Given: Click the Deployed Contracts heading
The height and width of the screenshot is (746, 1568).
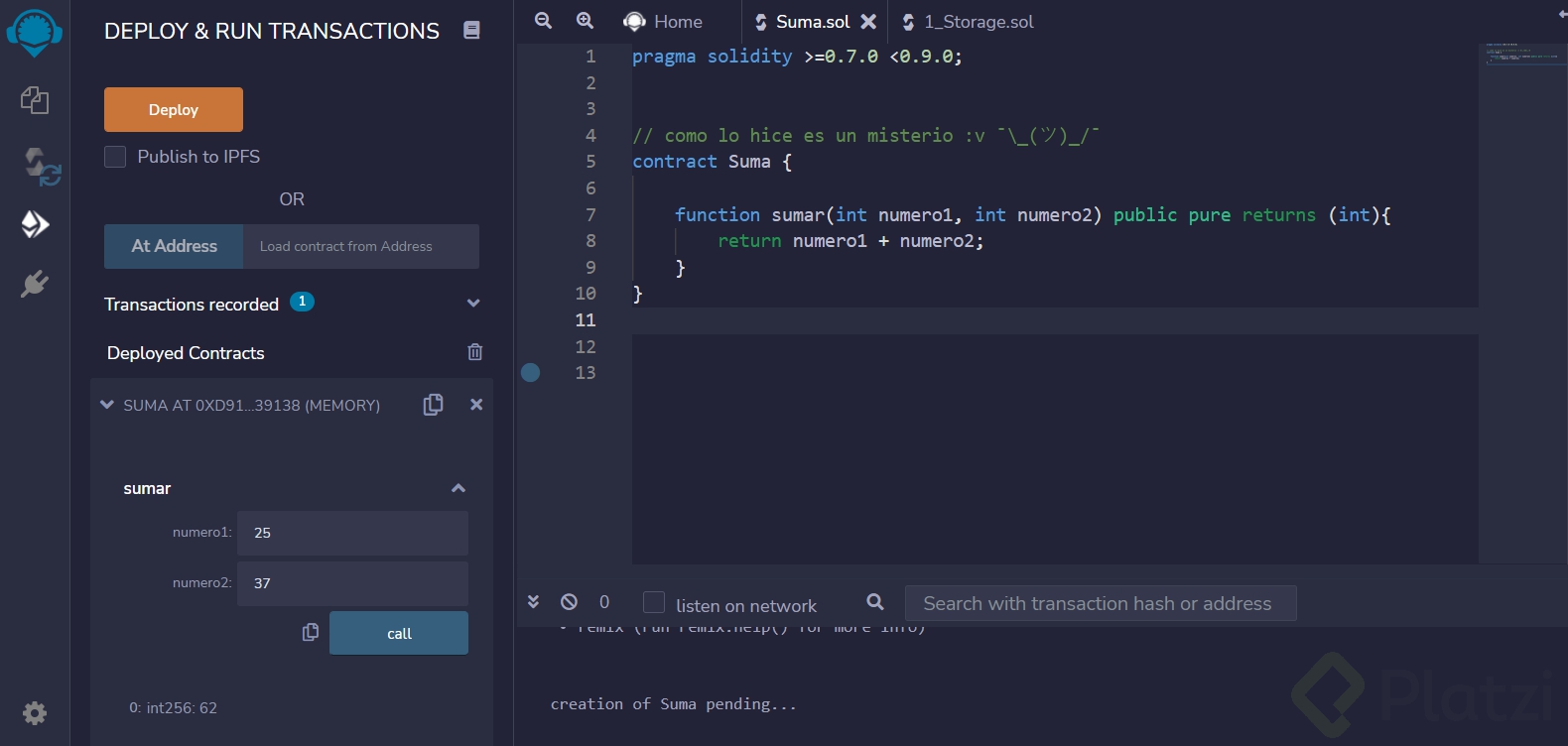Looking at the screenshot, I should click(186, 353).
